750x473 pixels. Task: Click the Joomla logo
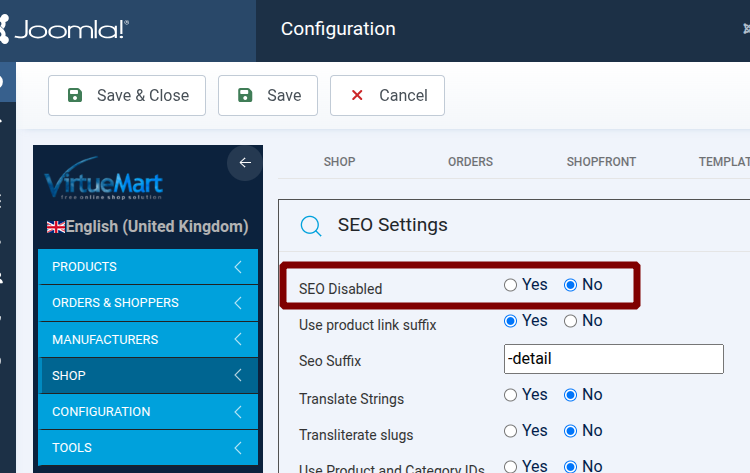coord(64,30)
